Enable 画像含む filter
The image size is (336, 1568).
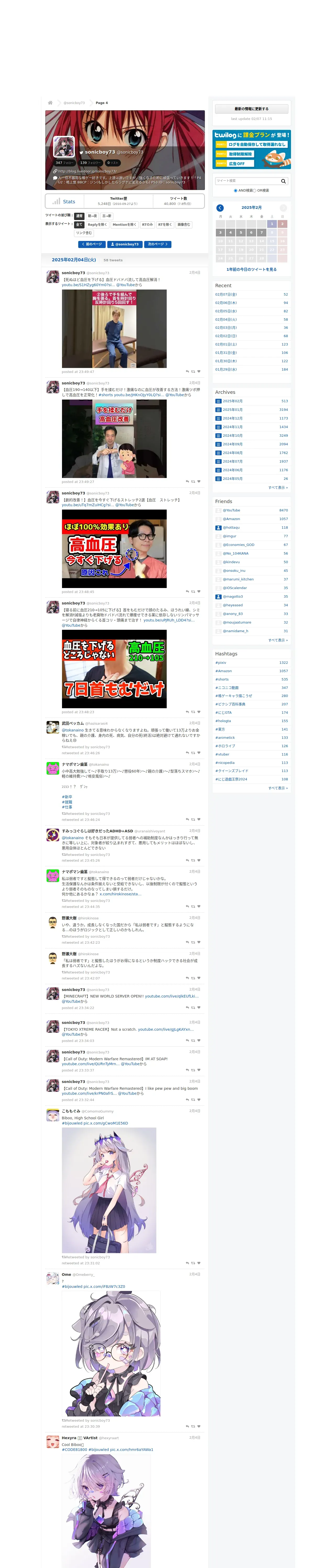pos(183,224)
